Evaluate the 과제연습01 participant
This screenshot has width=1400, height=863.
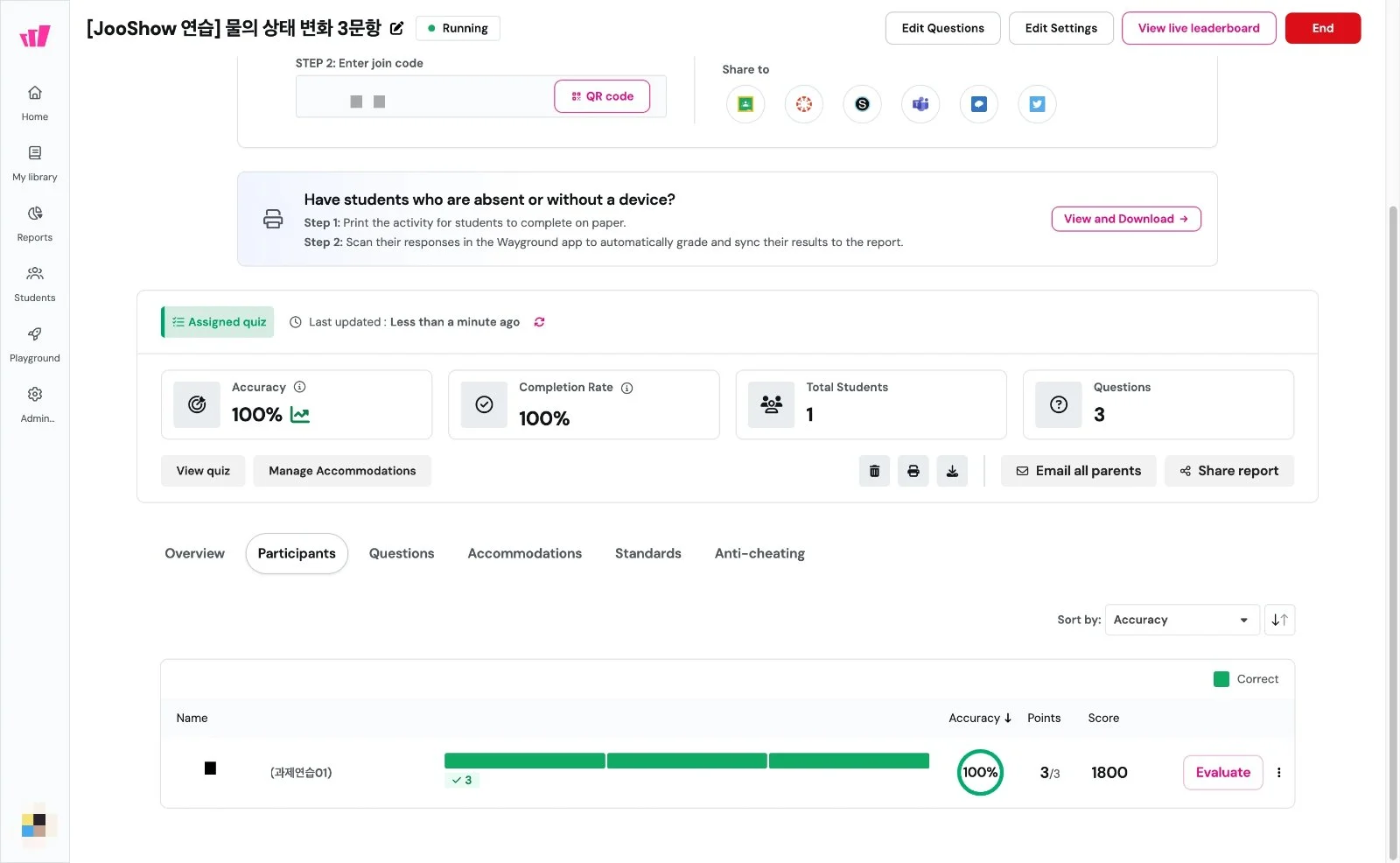(x=1223, y=773)
